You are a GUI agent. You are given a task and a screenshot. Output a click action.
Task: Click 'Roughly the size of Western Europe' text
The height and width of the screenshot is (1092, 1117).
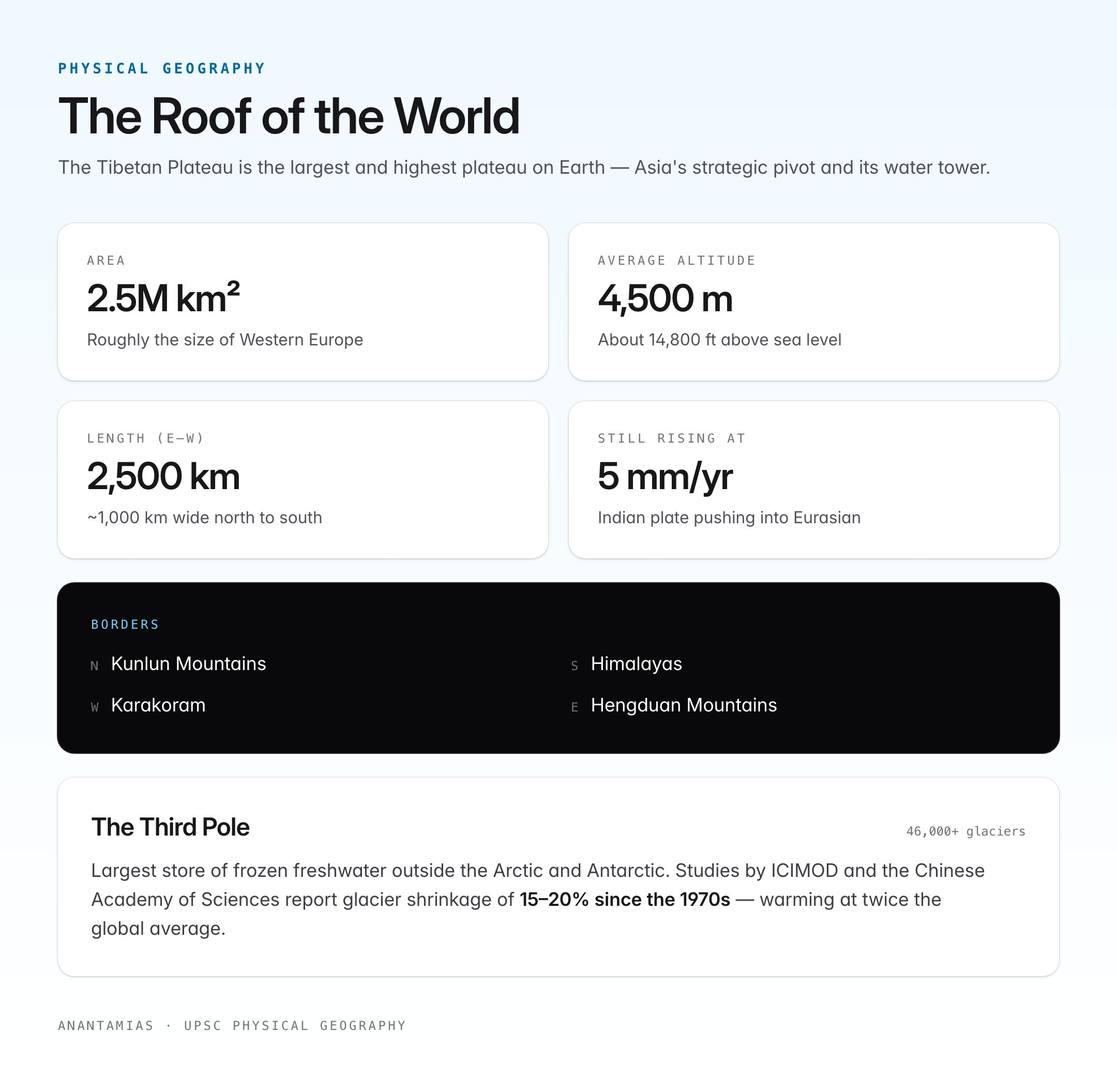(225, 340)
